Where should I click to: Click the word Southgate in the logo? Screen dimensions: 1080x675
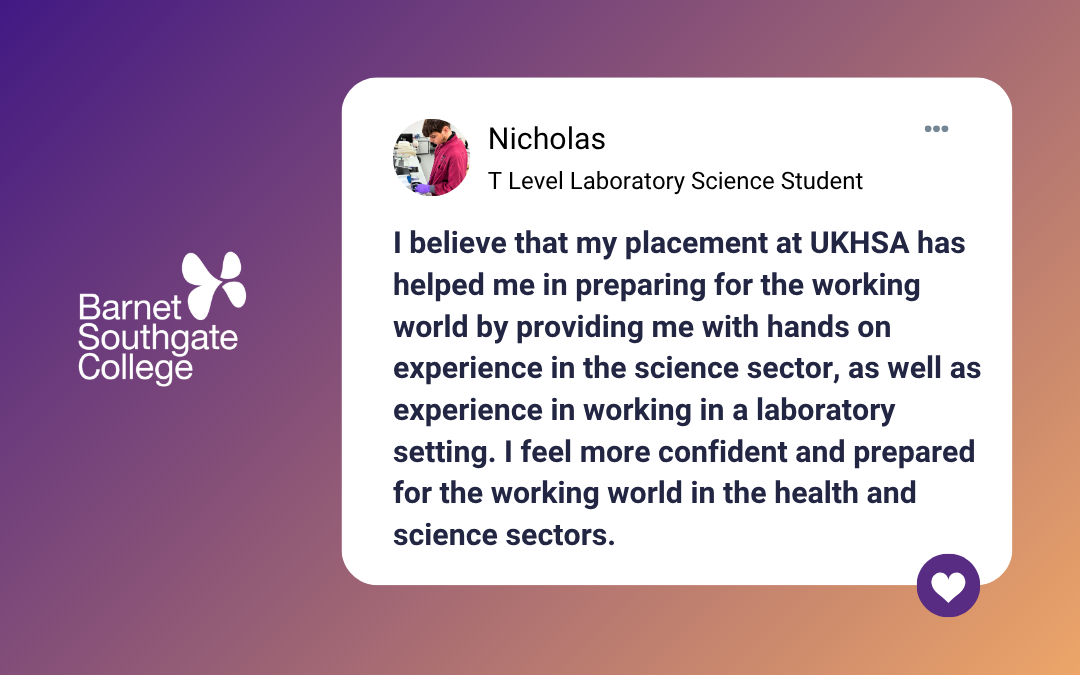point(158,337)
